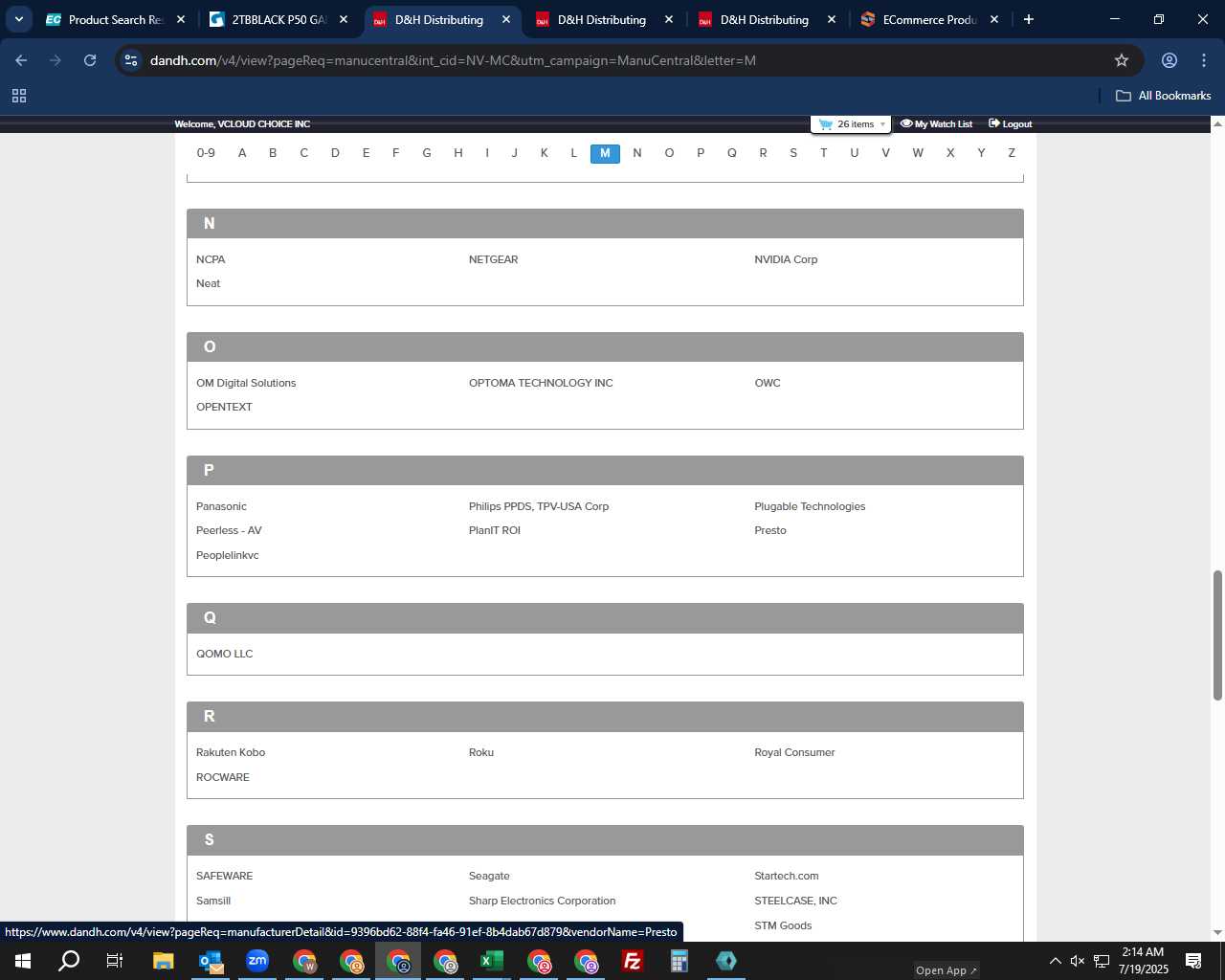Open the Royal Consumer link
Image resolution: width=1225 pixels, height=980 pixels.
[794, 752]
